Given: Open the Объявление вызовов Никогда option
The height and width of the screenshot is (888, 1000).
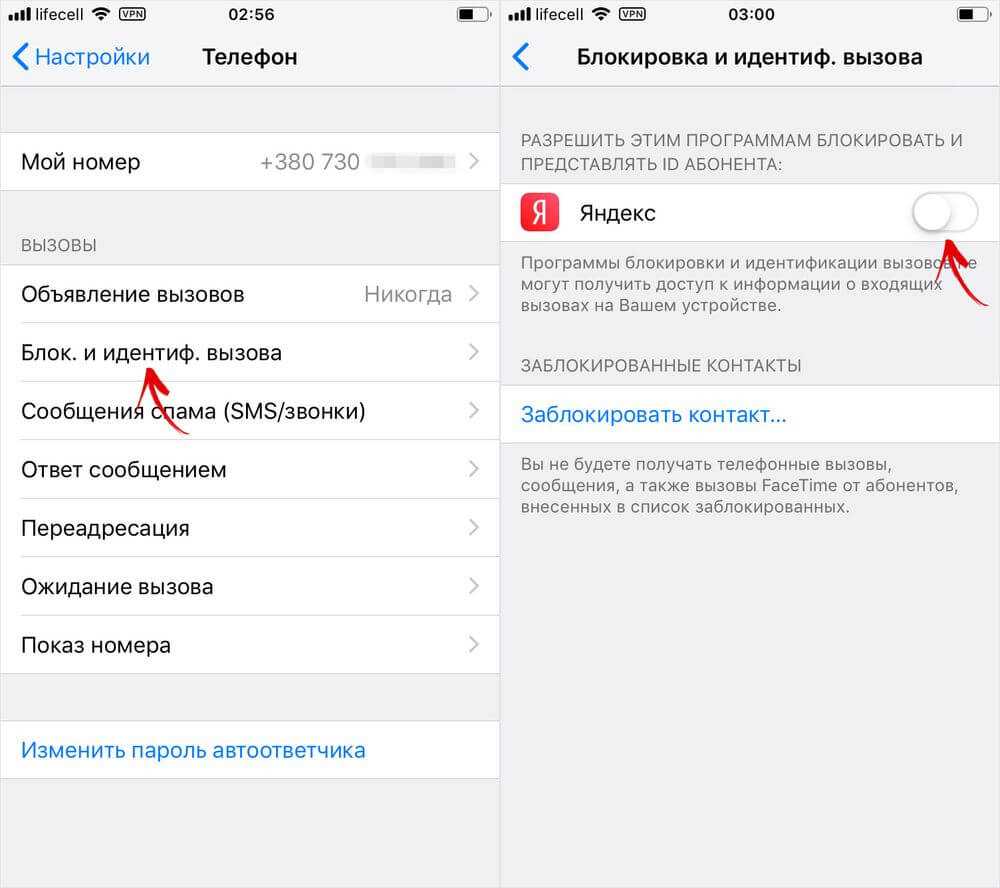Looking at the screenshot, I should 250,294.
